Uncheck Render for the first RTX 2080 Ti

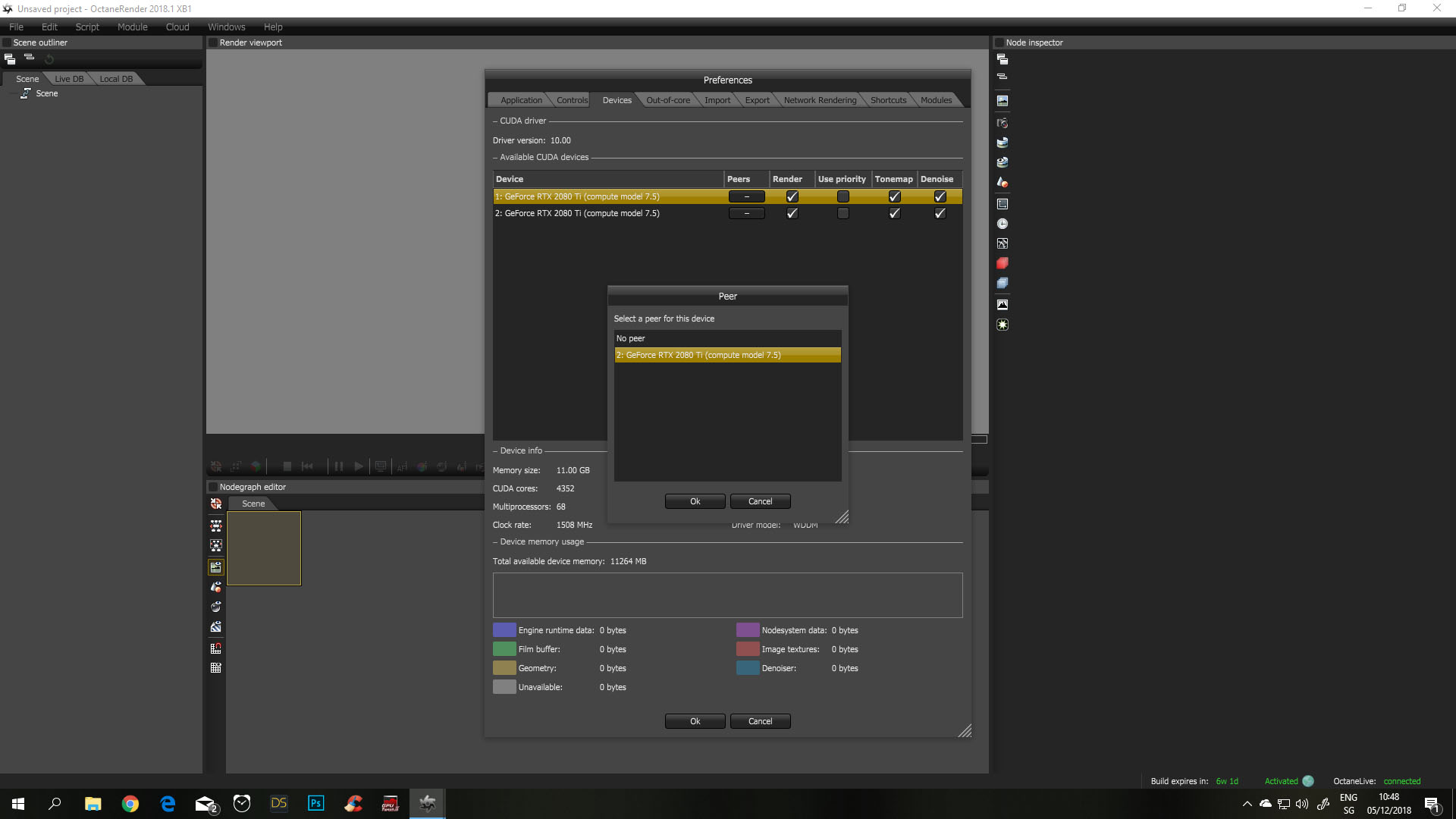pos(792,196)
